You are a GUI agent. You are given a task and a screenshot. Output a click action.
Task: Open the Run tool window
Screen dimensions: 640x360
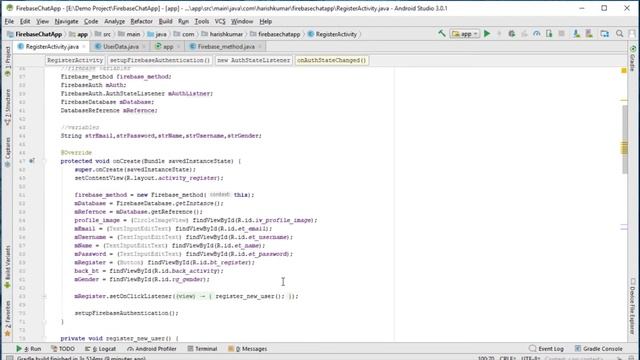coord(29,349)
